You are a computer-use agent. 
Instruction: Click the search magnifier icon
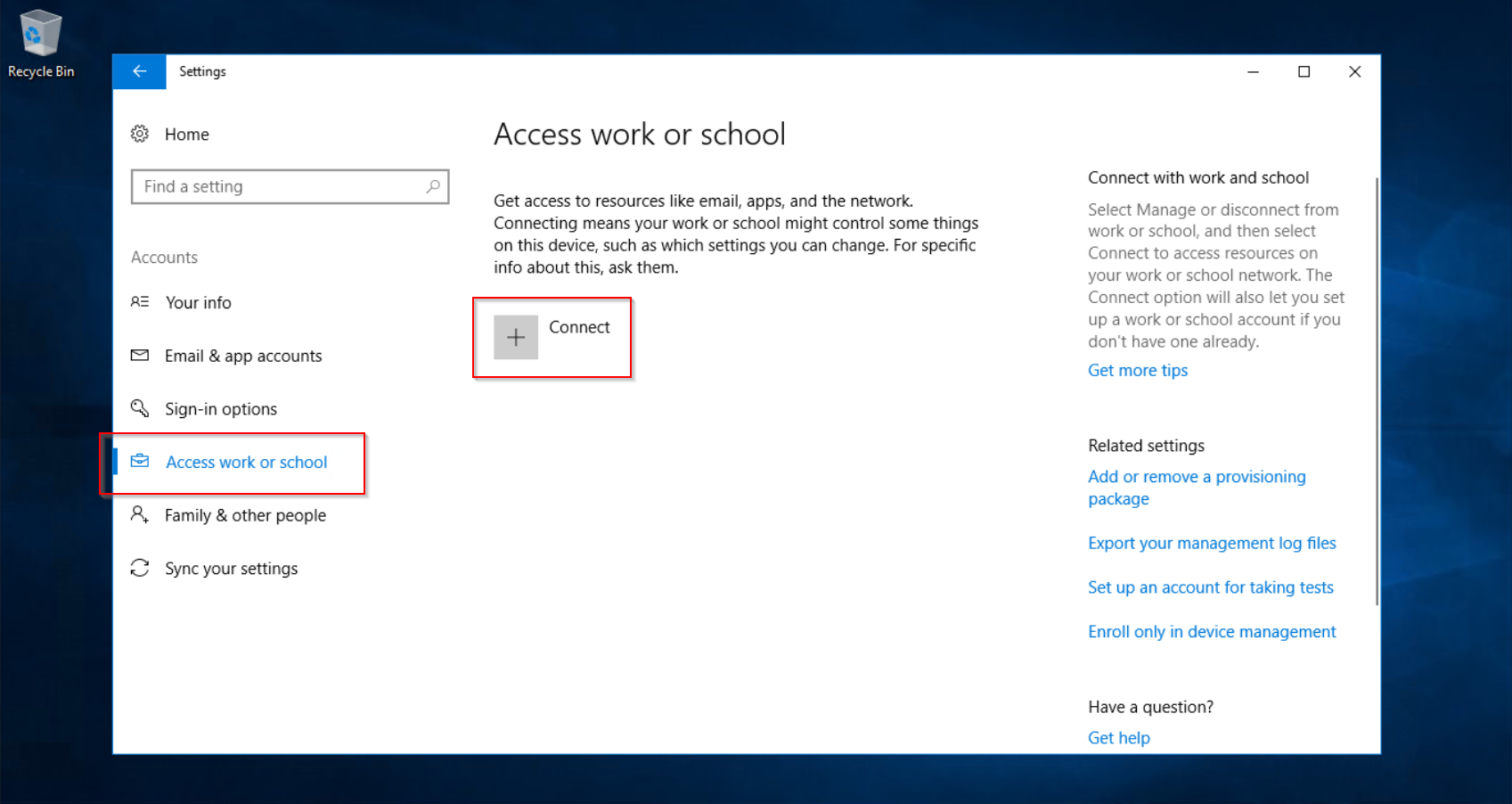click(434, 186)
